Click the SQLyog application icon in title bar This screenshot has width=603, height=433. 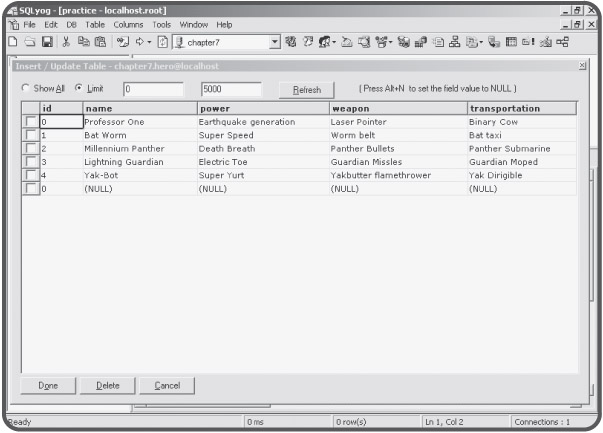click(x=9, y=9)
